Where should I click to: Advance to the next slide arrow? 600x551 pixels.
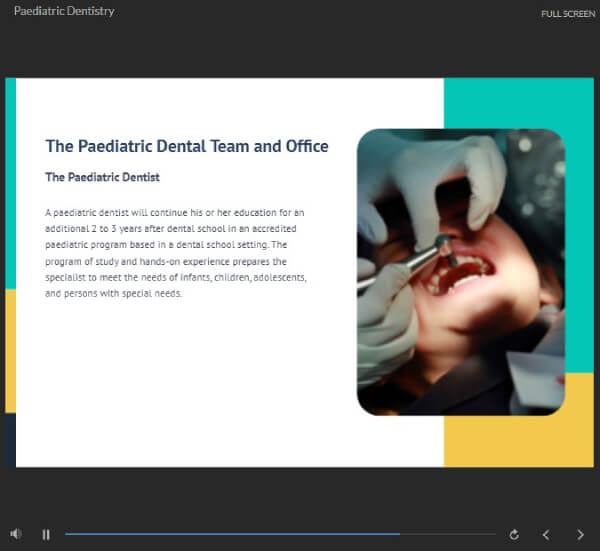click(580, 535)
